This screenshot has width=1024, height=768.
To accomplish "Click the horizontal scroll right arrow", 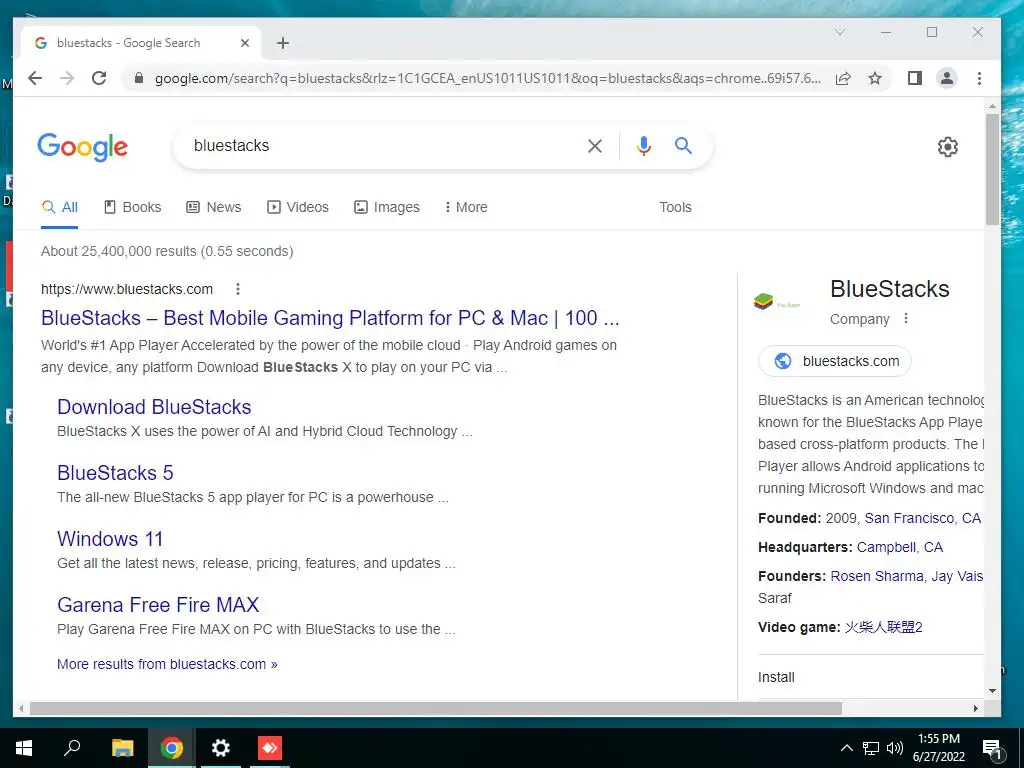I will (976, 709).
